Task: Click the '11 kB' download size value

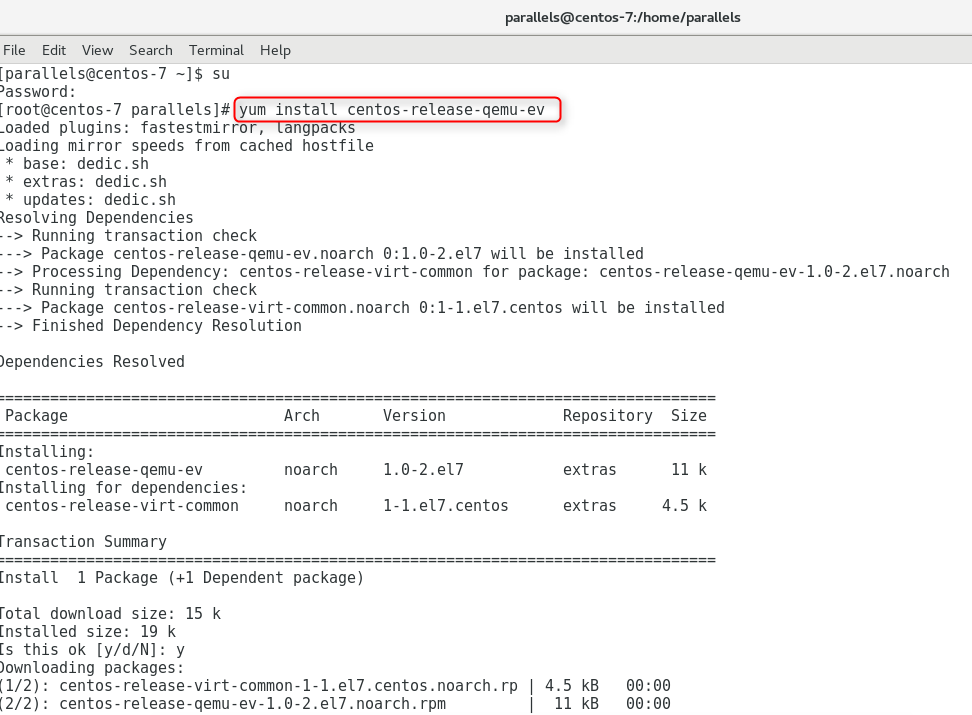Action: 577,703
